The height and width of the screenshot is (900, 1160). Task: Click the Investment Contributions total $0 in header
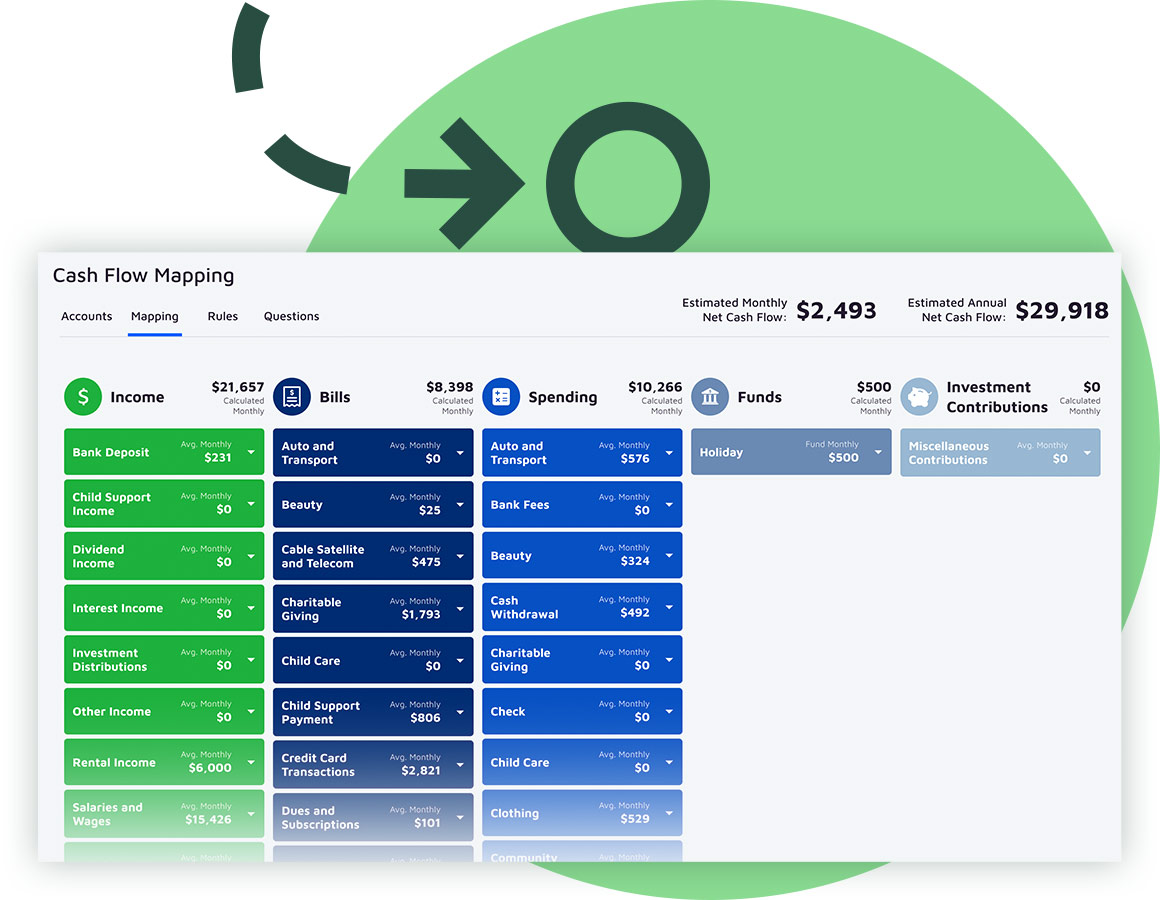1092,387
